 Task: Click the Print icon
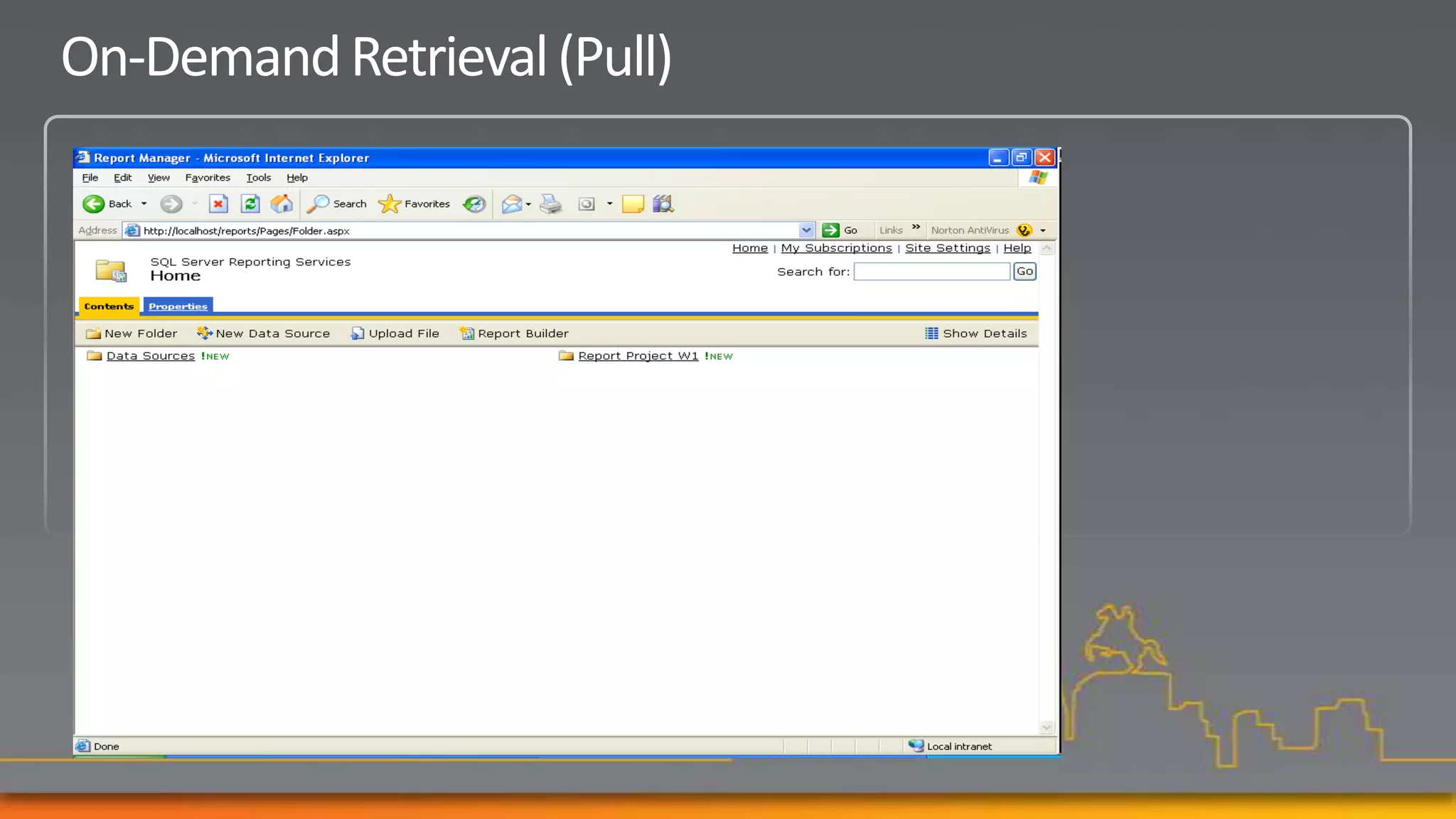point(551,205)
